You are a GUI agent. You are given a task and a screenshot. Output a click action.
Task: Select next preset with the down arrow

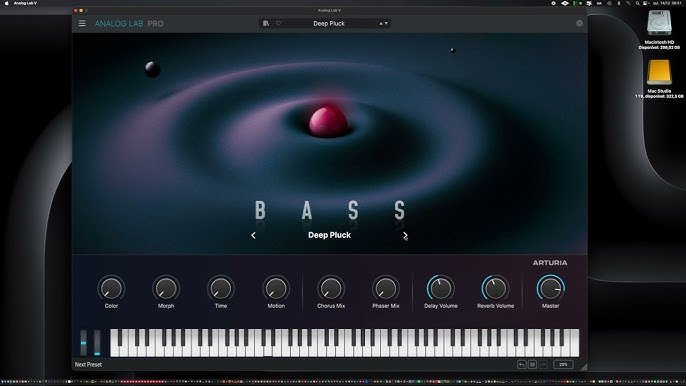click(386, 24)
